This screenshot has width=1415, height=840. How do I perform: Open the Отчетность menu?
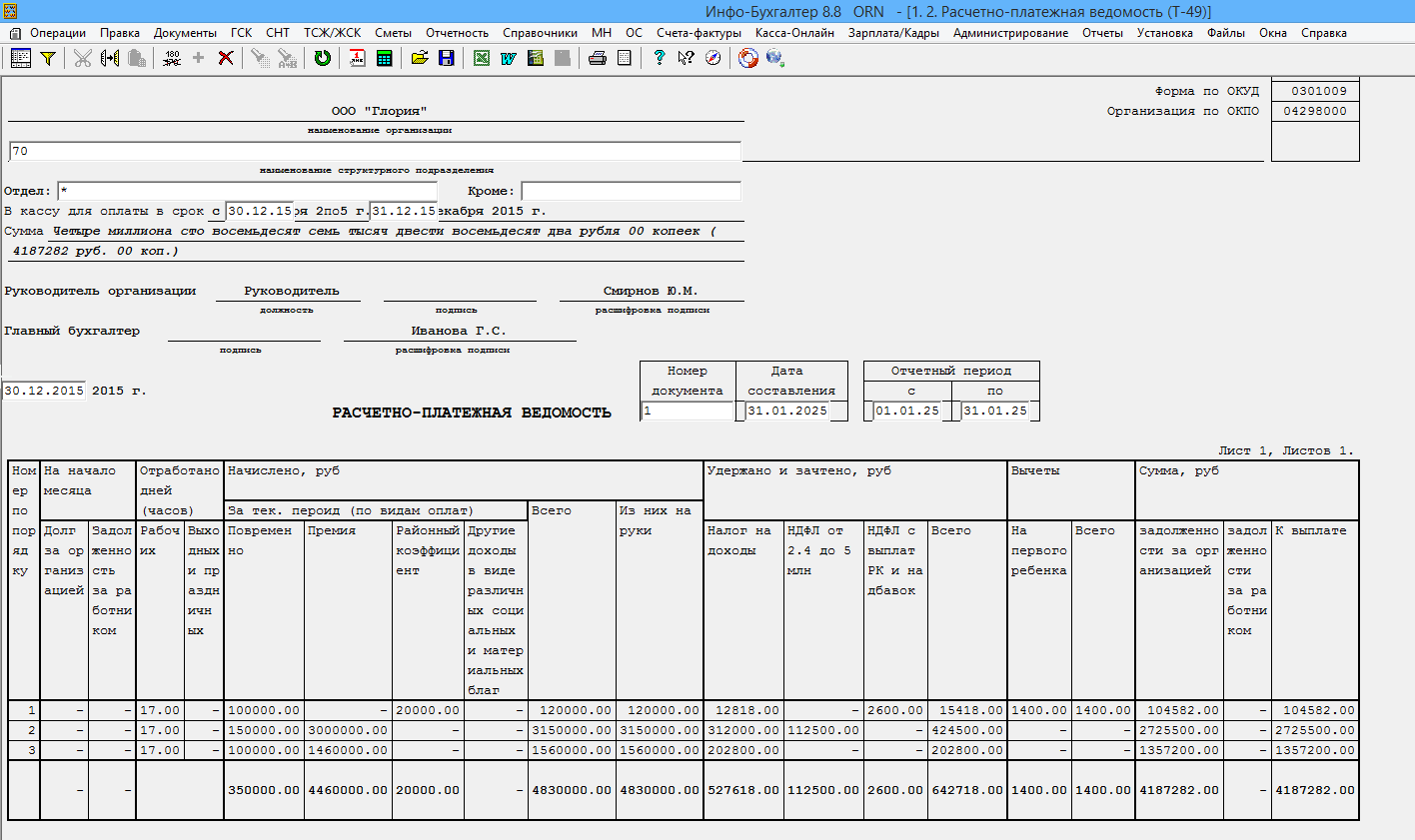pyautogui.click(x=458, y=33)
